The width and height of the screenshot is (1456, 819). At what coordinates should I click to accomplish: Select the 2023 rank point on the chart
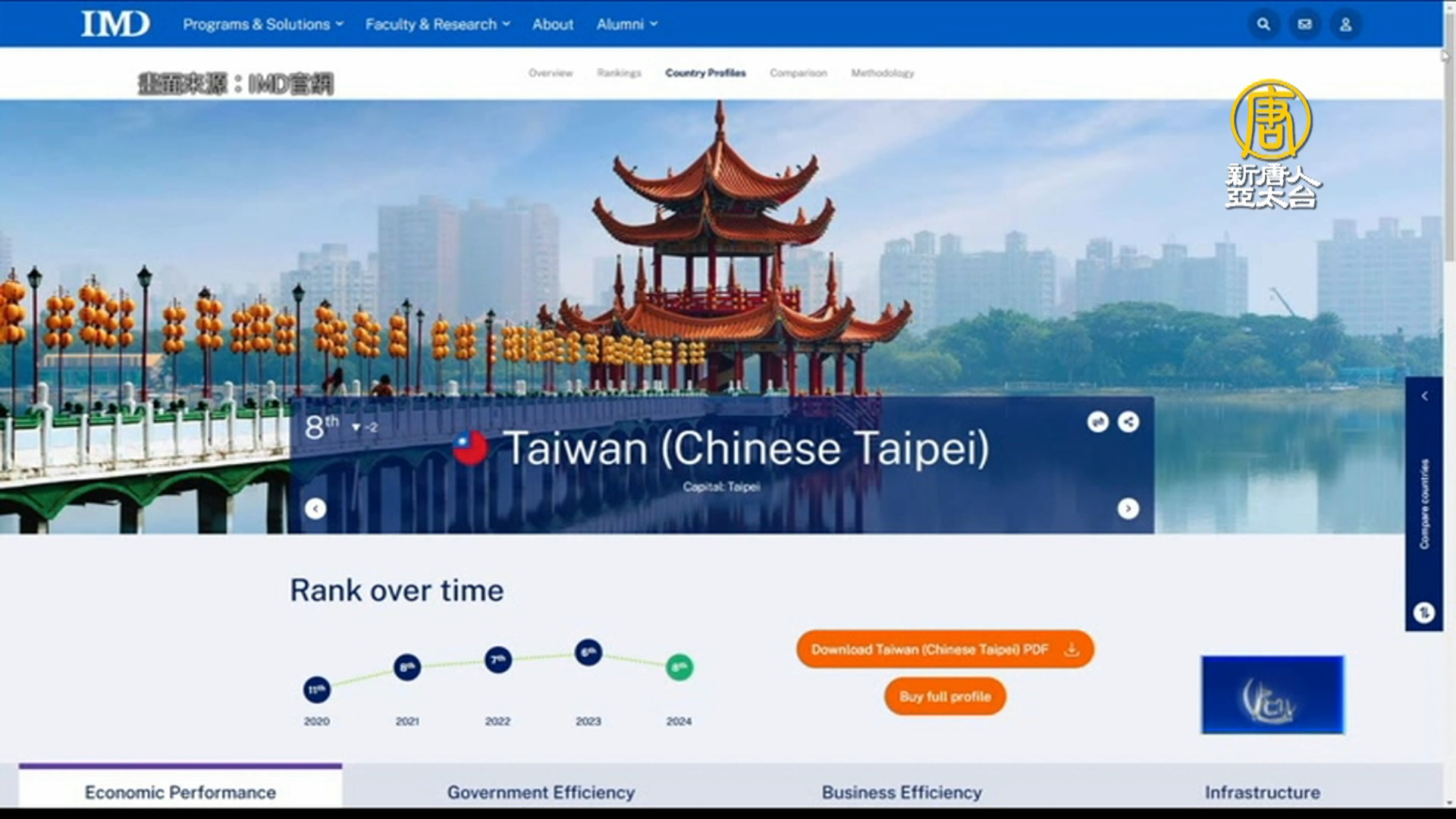(x=588, y=652)
